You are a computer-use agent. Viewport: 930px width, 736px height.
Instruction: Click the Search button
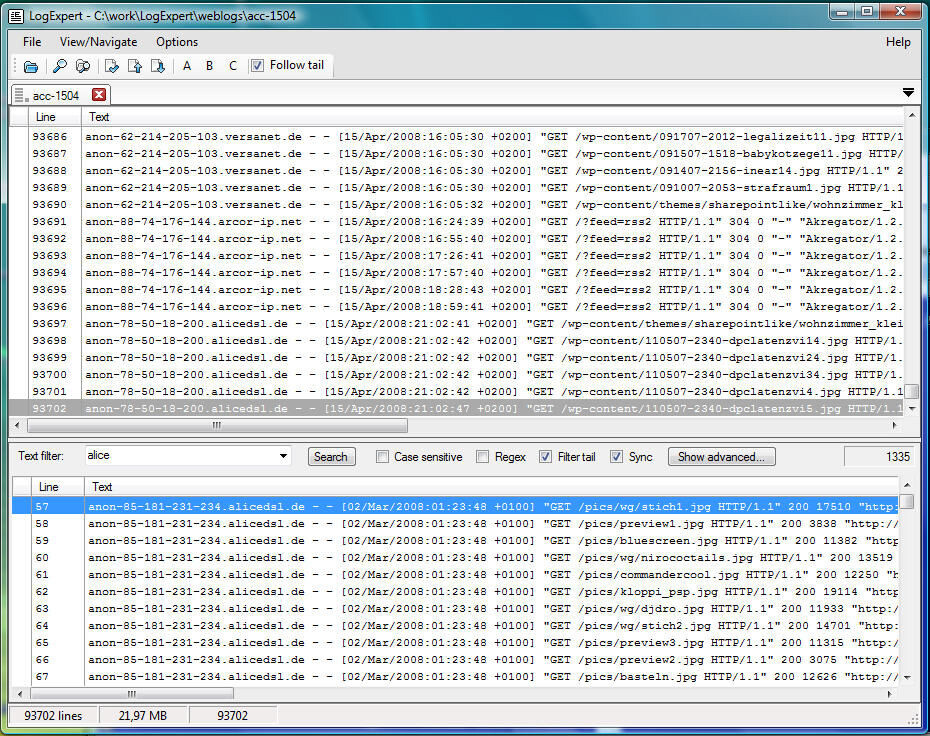pos(331,457)
